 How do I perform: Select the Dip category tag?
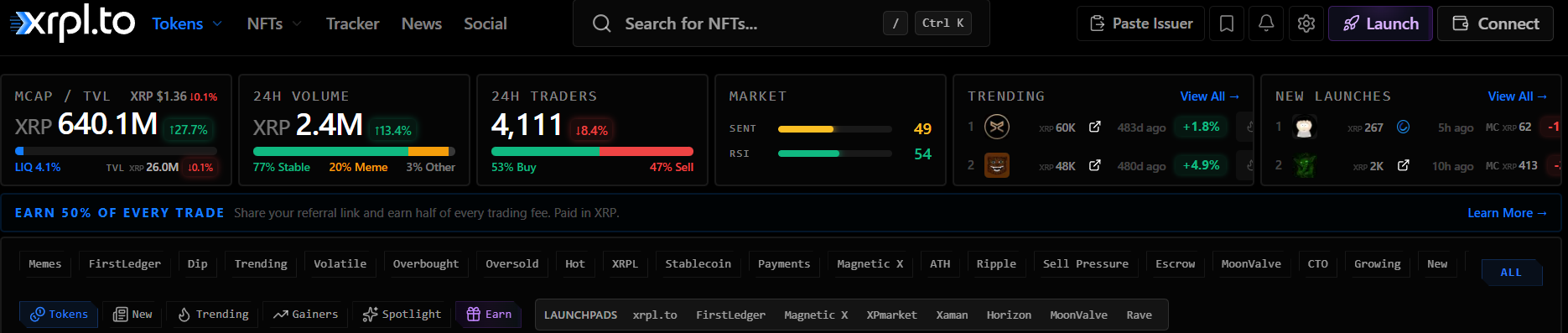coord(198,263)
